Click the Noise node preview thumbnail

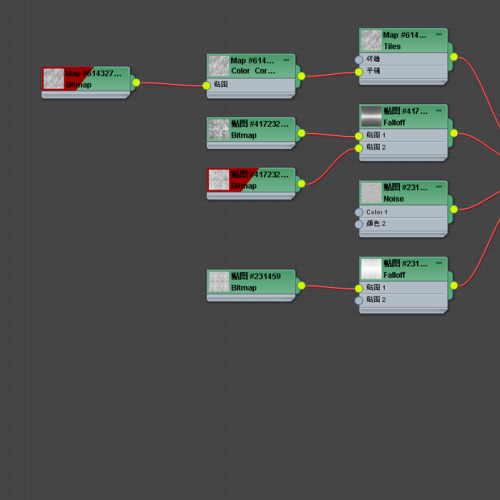[x=371, y=193]
